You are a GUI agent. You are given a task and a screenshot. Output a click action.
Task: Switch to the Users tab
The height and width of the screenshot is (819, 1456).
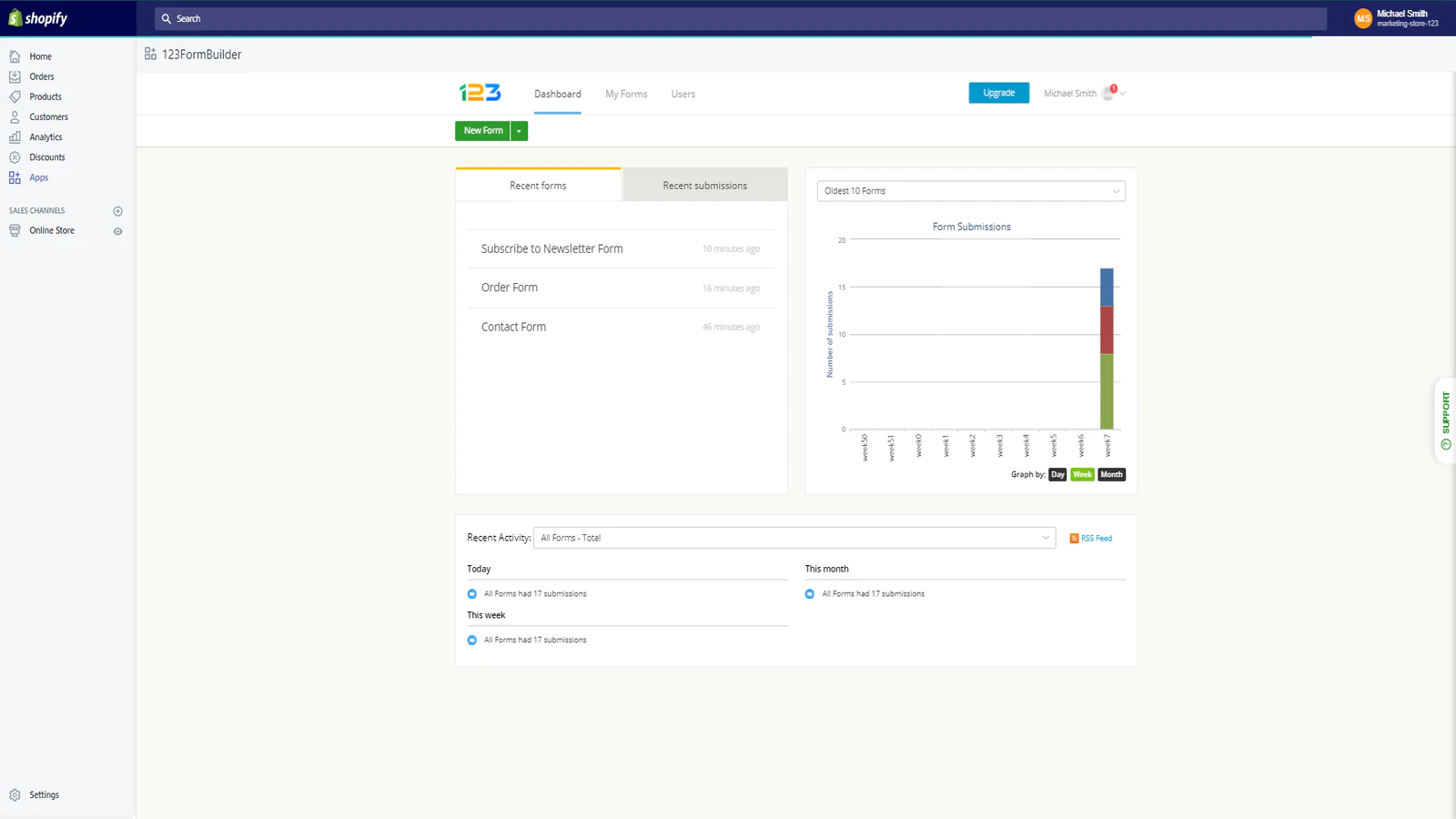point(683,94)
